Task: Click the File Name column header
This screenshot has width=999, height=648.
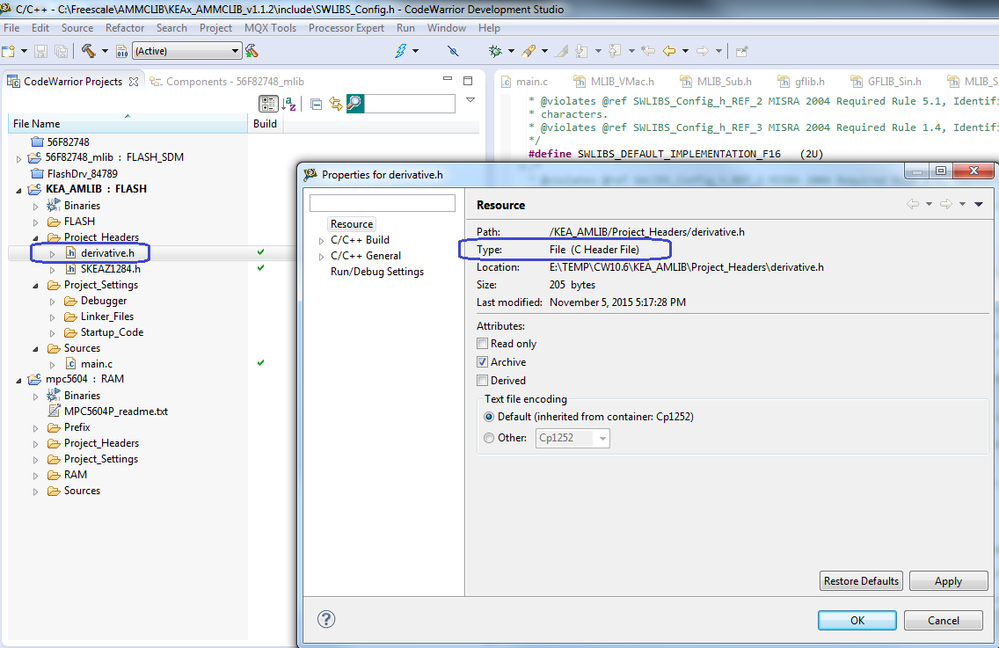Action: [x=127, y=124]
